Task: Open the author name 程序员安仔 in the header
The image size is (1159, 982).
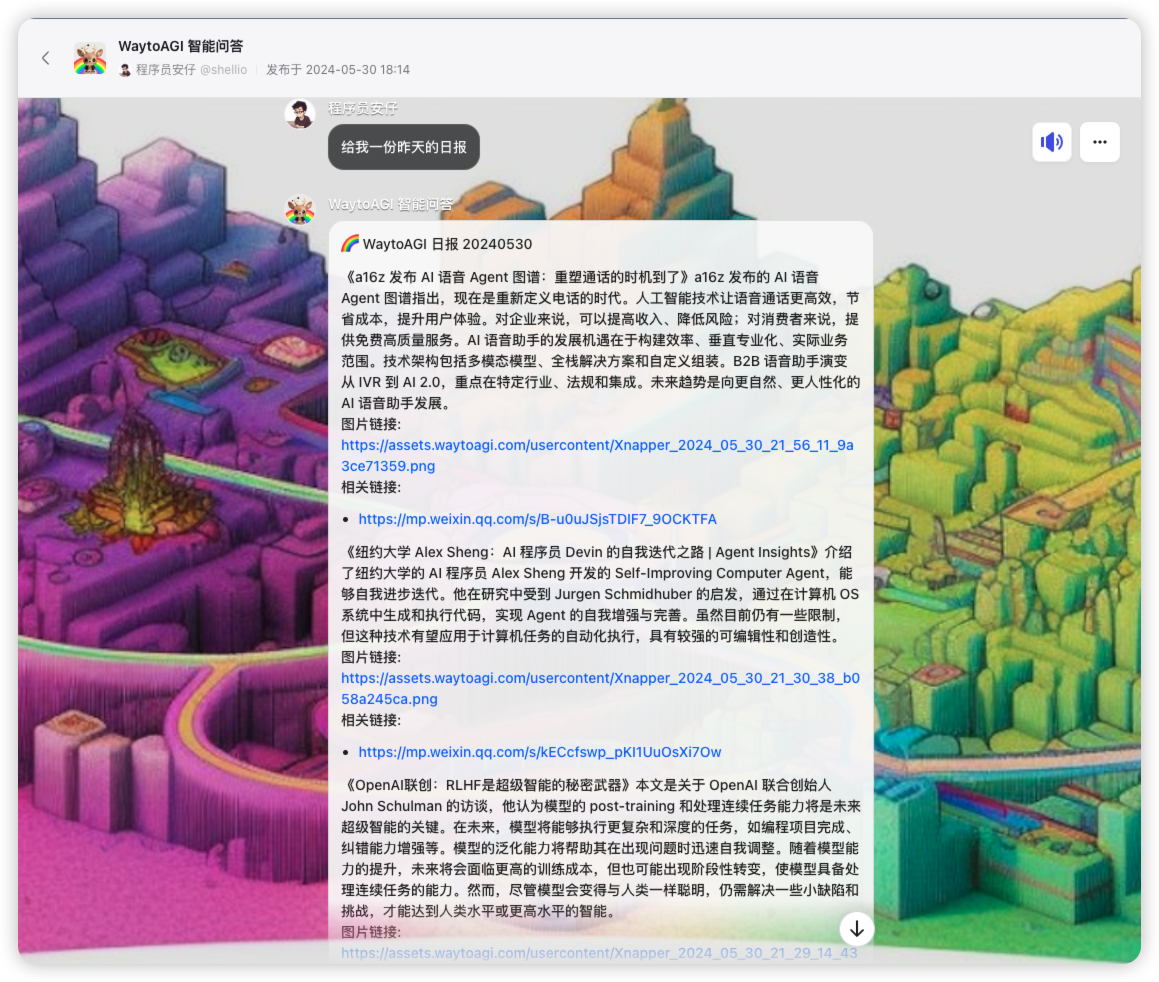Action: coord(166,69)
